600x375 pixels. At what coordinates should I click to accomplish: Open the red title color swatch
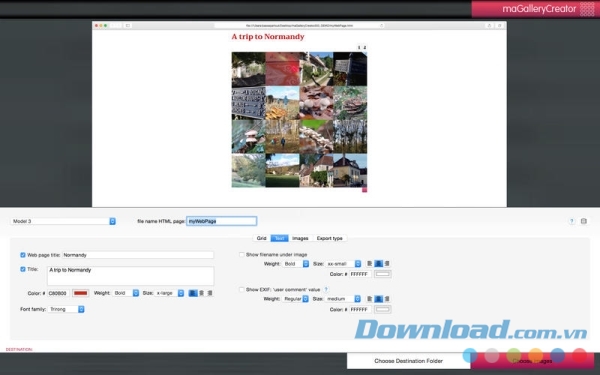click(80, 293)
